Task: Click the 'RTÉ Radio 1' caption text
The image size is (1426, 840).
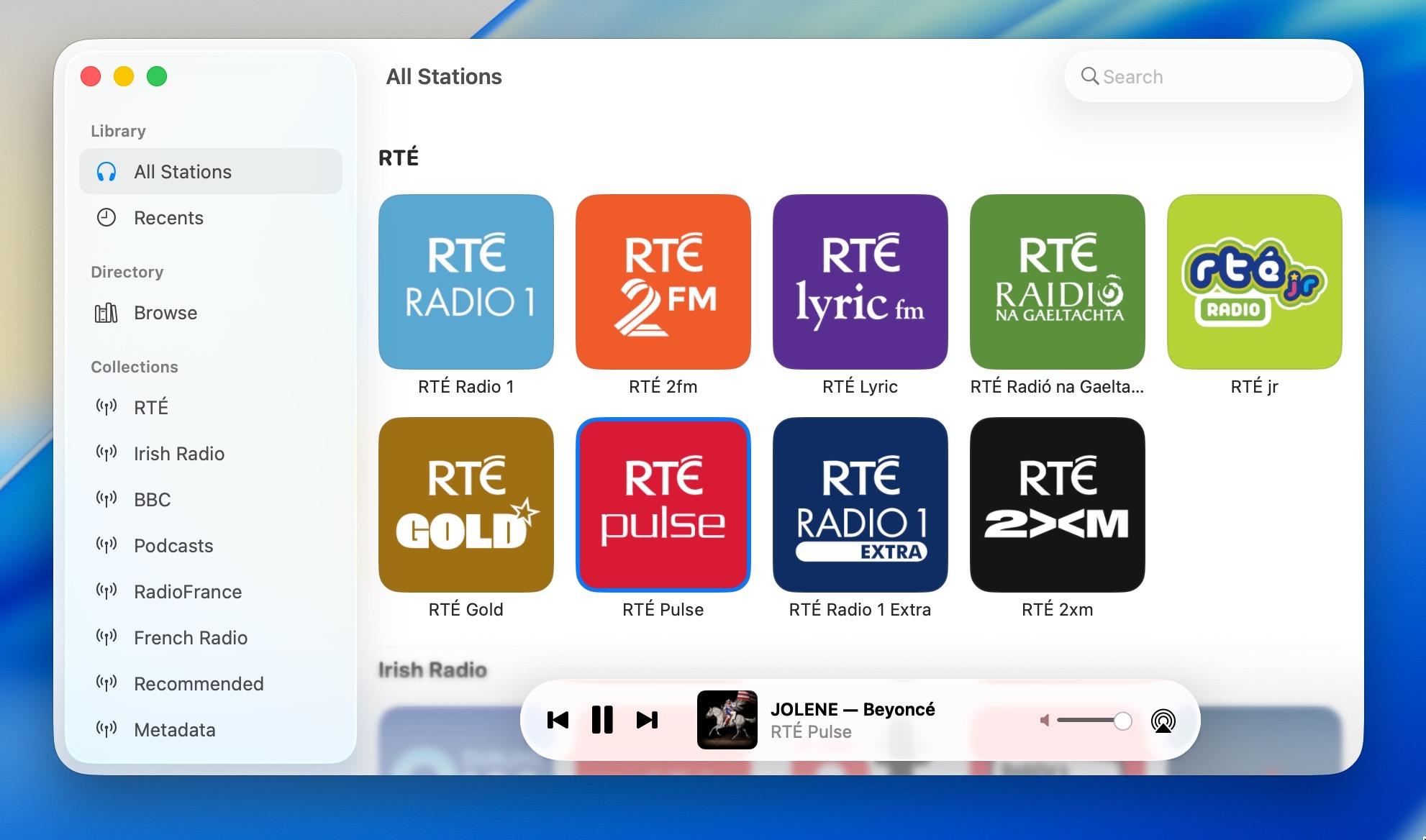Action: [466, 387]
